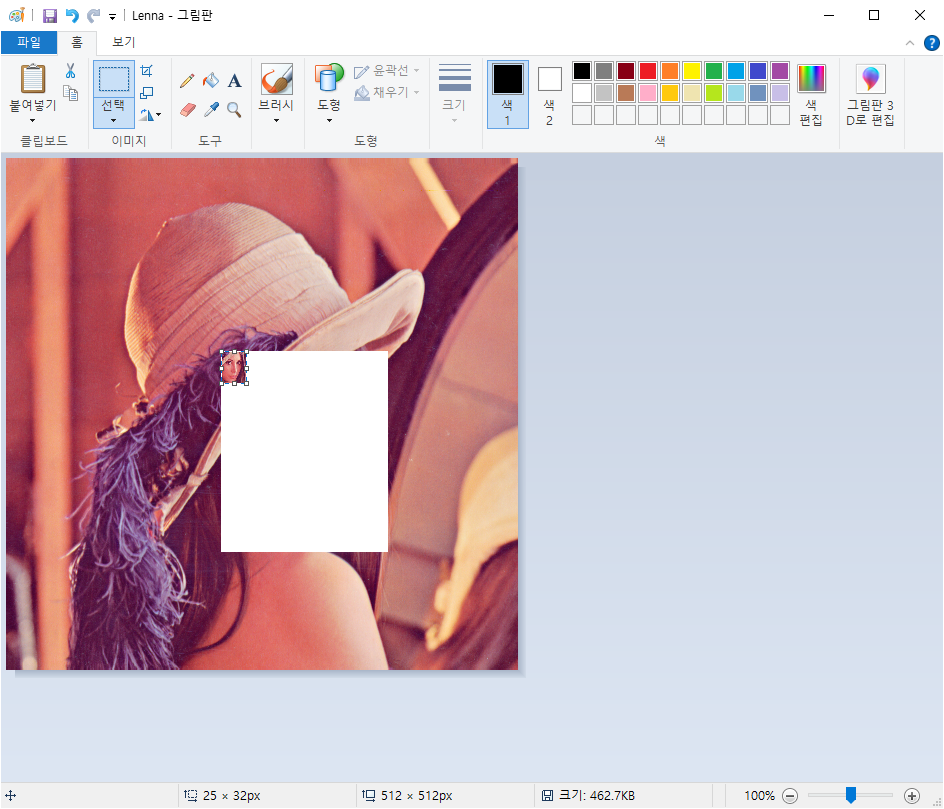
Task: Click the zoom slider thumb
Action: pyautogui.click(x=851, y=795)
